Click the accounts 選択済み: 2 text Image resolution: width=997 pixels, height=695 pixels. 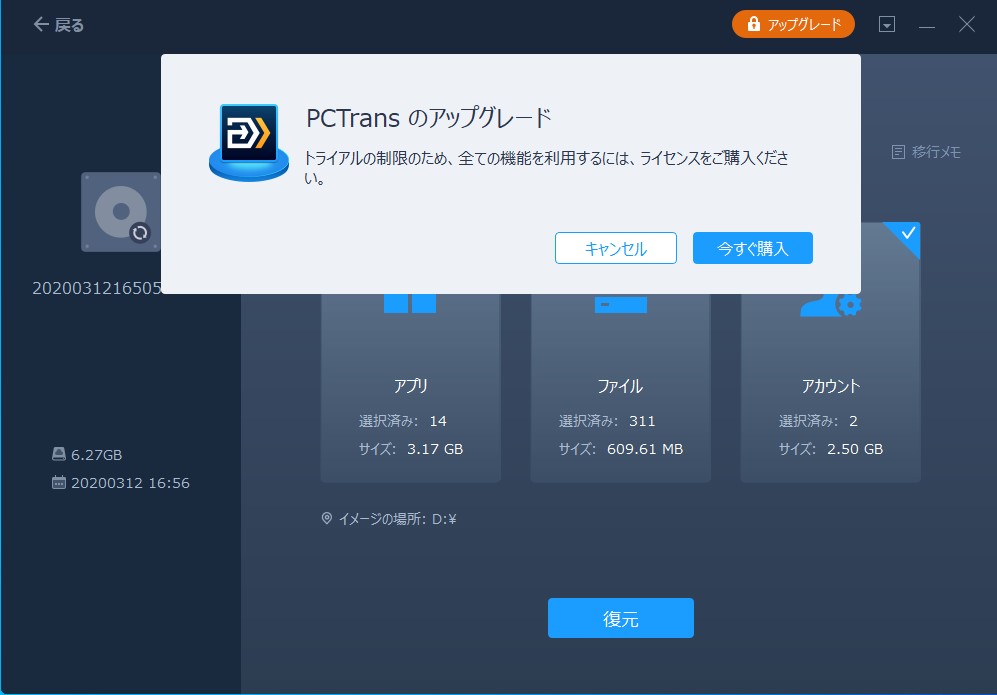pos(818,421)
